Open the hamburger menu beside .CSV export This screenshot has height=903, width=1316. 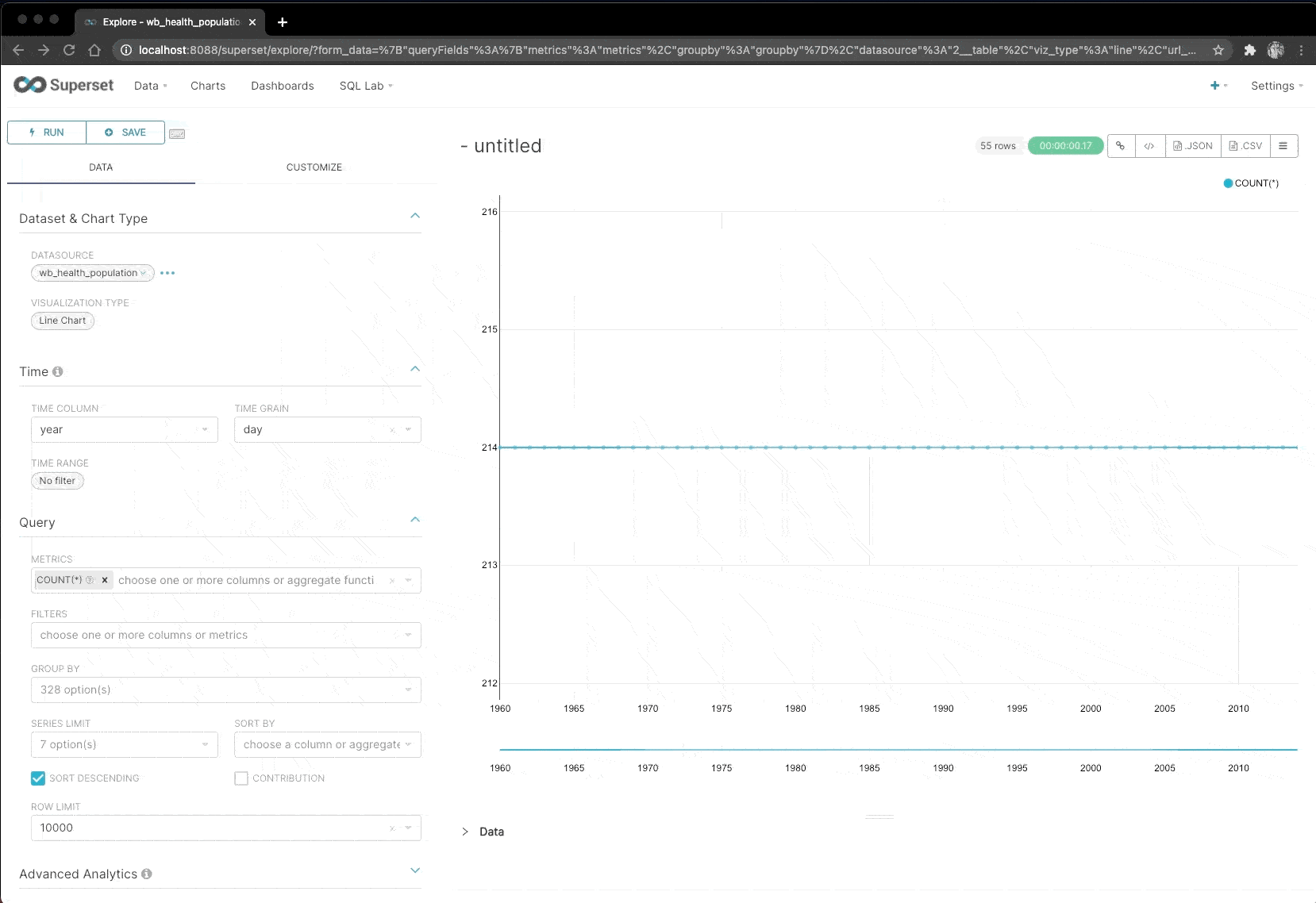[1284, 145]
